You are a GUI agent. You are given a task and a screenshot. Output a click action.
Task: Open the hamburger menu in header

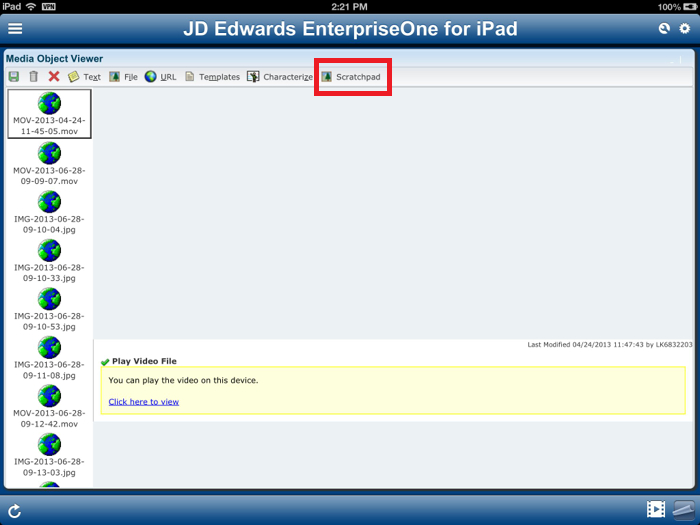tap(15, 29)
